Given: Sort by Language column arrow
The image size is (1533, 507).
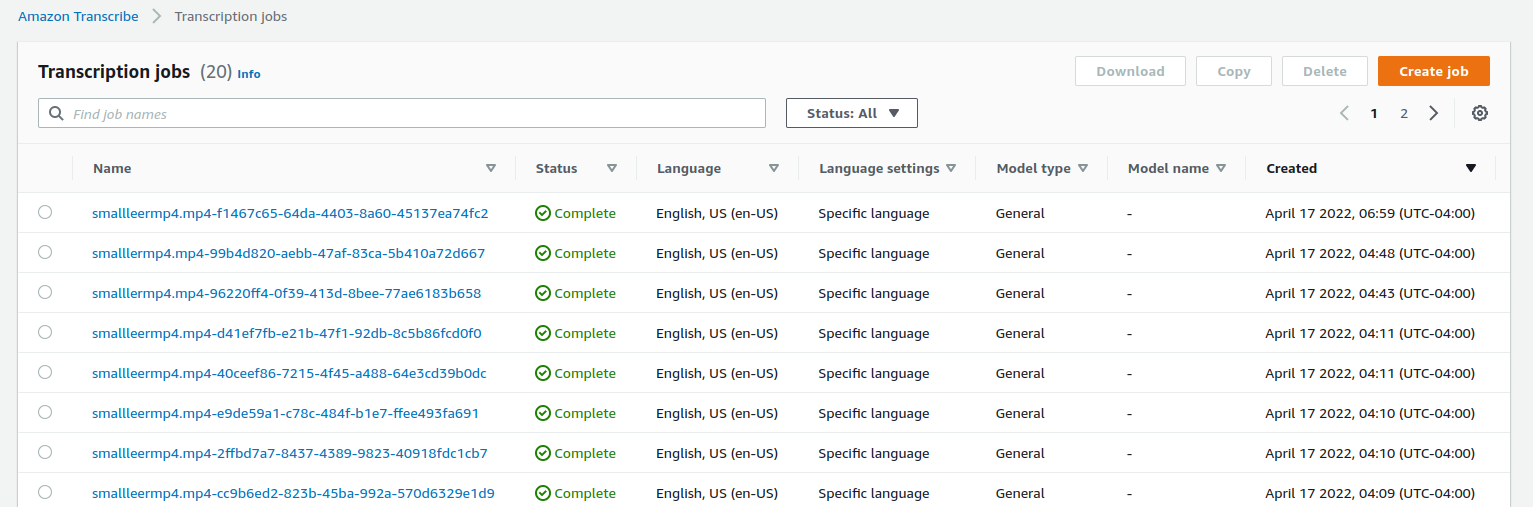Looking at the screenshot, I should coord(774,168).
